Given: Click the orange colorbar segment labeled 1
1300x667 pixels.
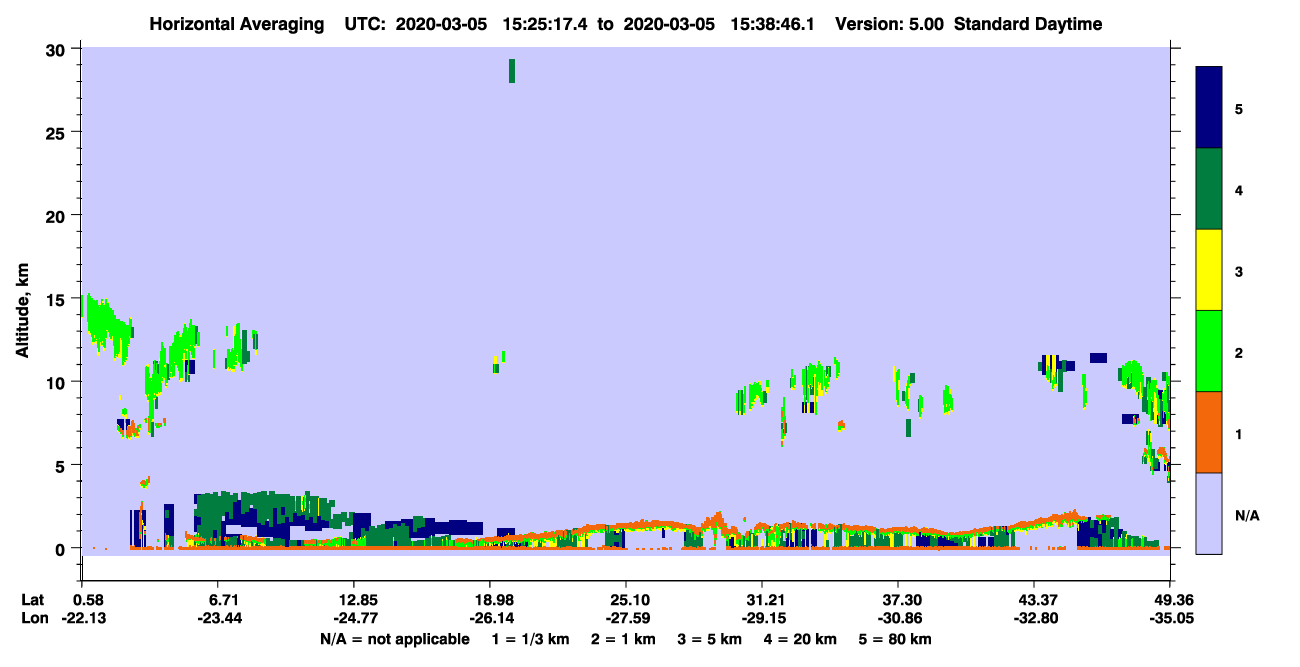Looking at the screenshot, I should [1209, 432].
